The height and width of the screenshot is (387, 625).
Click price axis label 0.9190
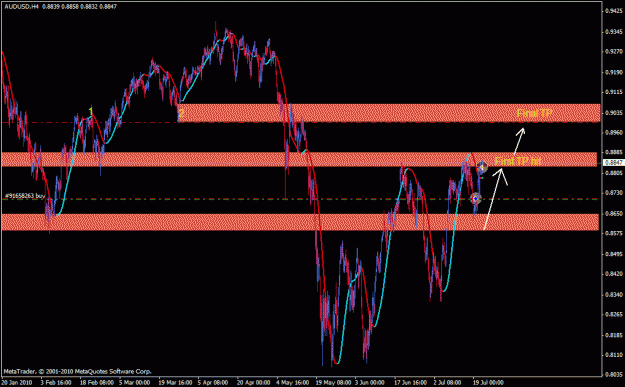tap(614, 72)
